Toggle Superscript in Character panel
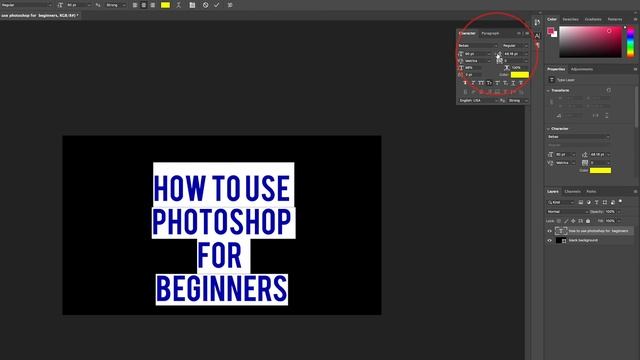Image resolution: width=640 pixels, height=360 pixels. click(x=497, y=83)
